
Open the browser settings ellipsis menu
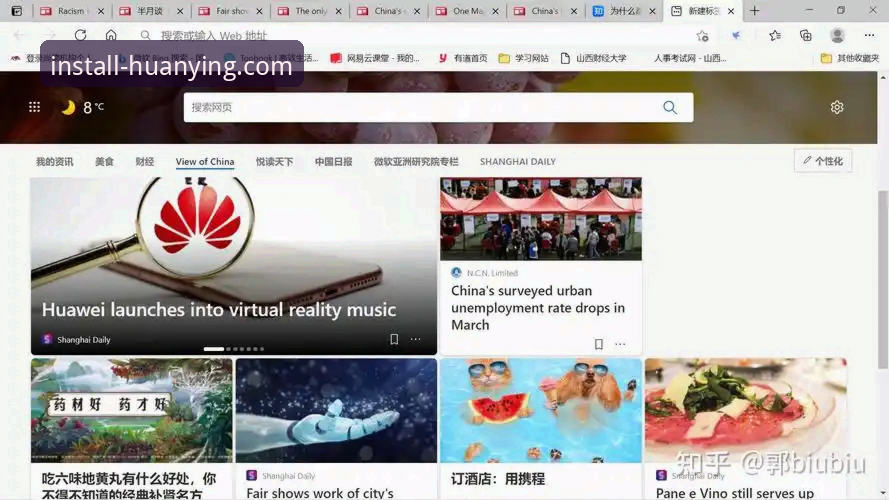click(869, 36)
